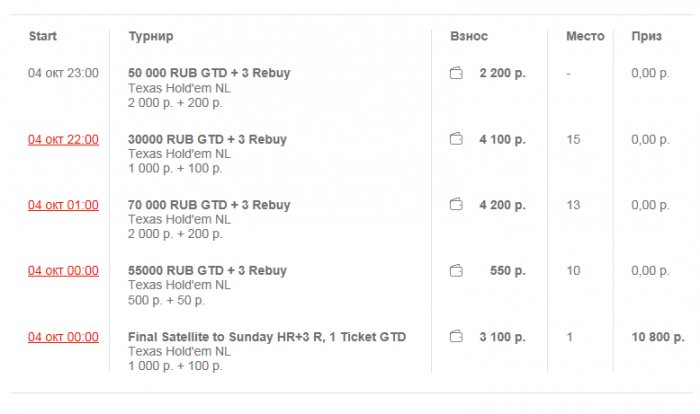
Task: Click the Приз column header
Action: click(x=646, y=37)
